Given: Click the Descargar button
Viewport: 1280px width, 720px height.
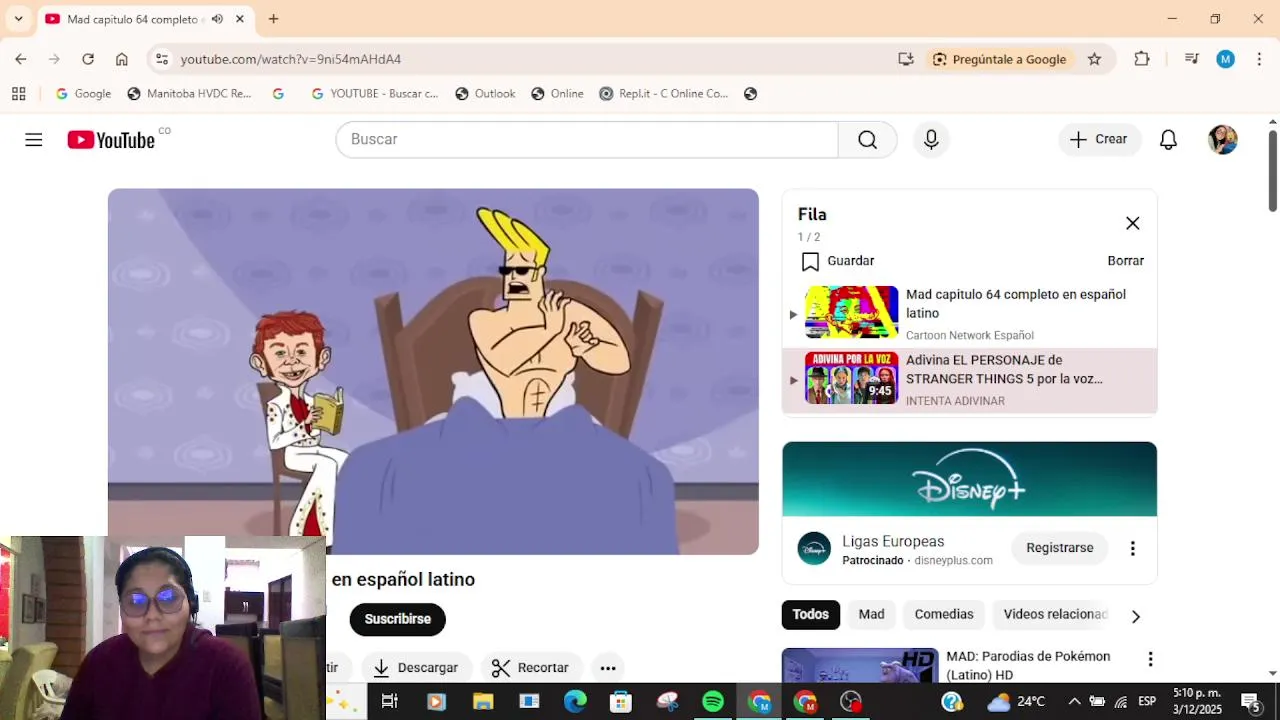Looking at the screenshot, I should pos(415,668).
